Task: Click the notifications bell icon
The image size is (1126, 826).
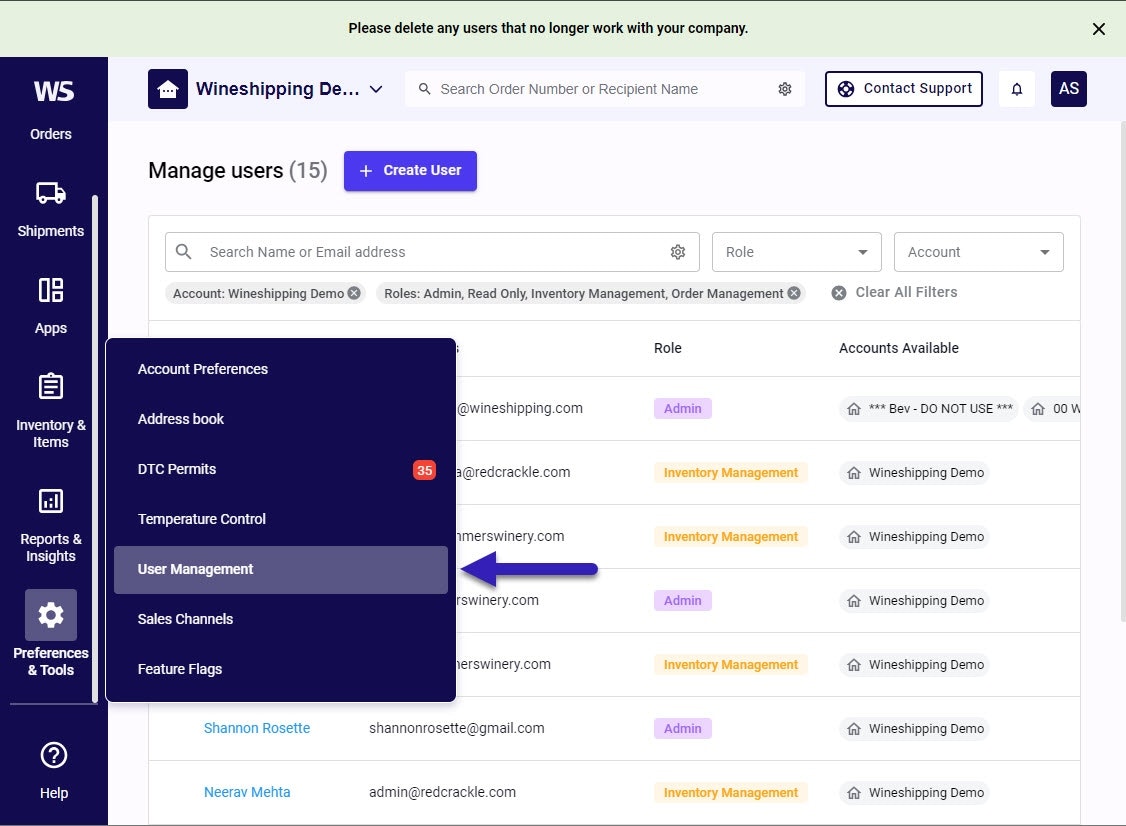Action: [x=1017, y=89]
